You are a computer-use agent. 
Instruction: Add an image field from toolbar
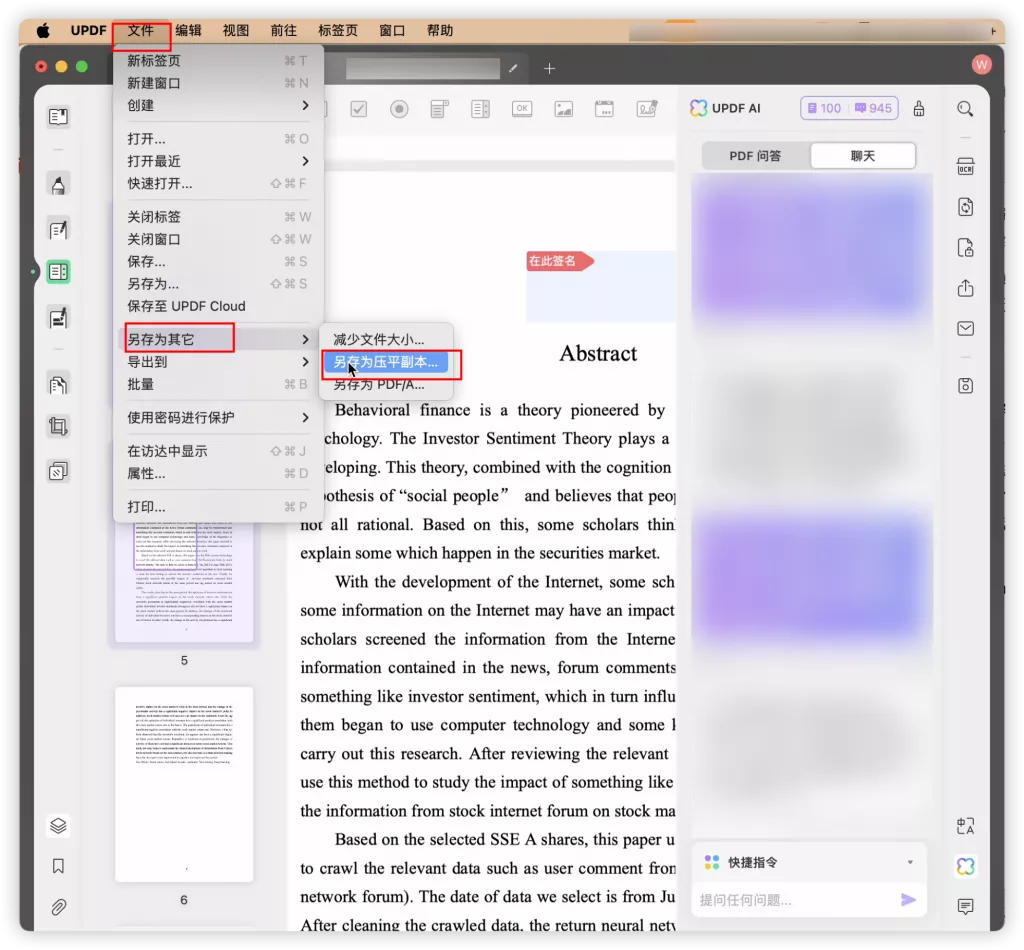coord(563,109)
